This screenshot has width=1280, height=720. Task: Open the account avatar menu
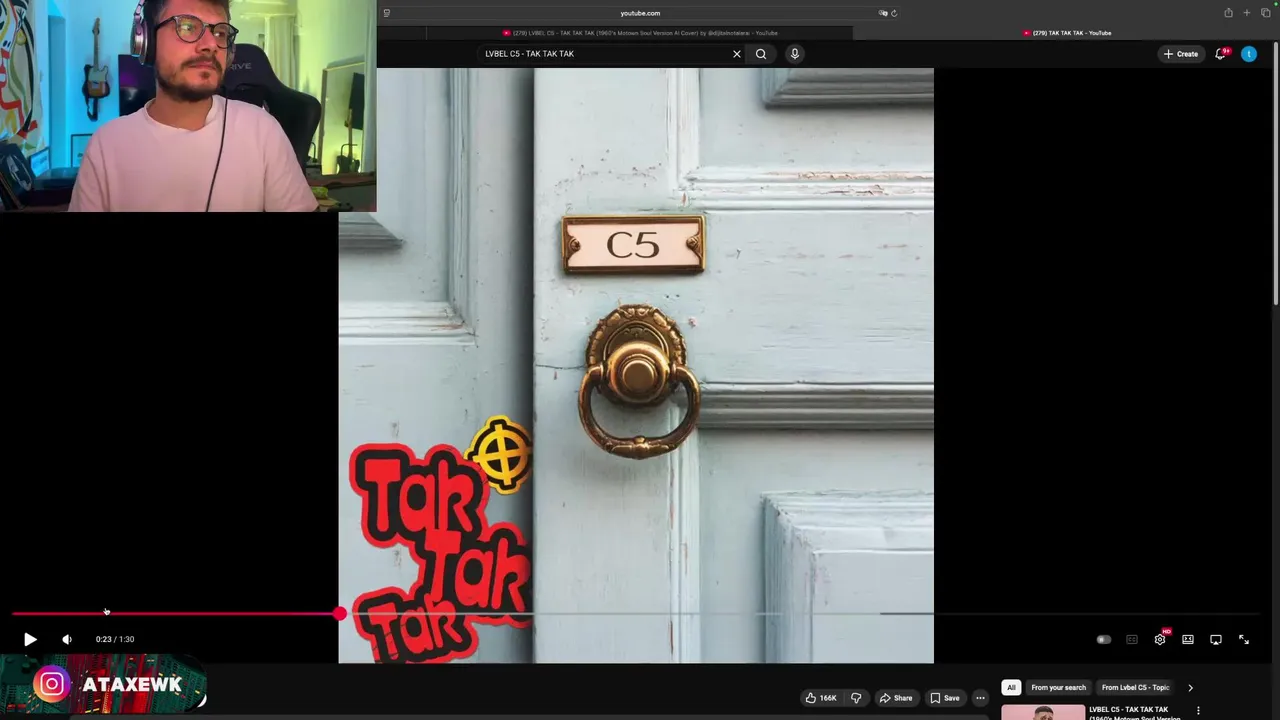(1249, 54)
